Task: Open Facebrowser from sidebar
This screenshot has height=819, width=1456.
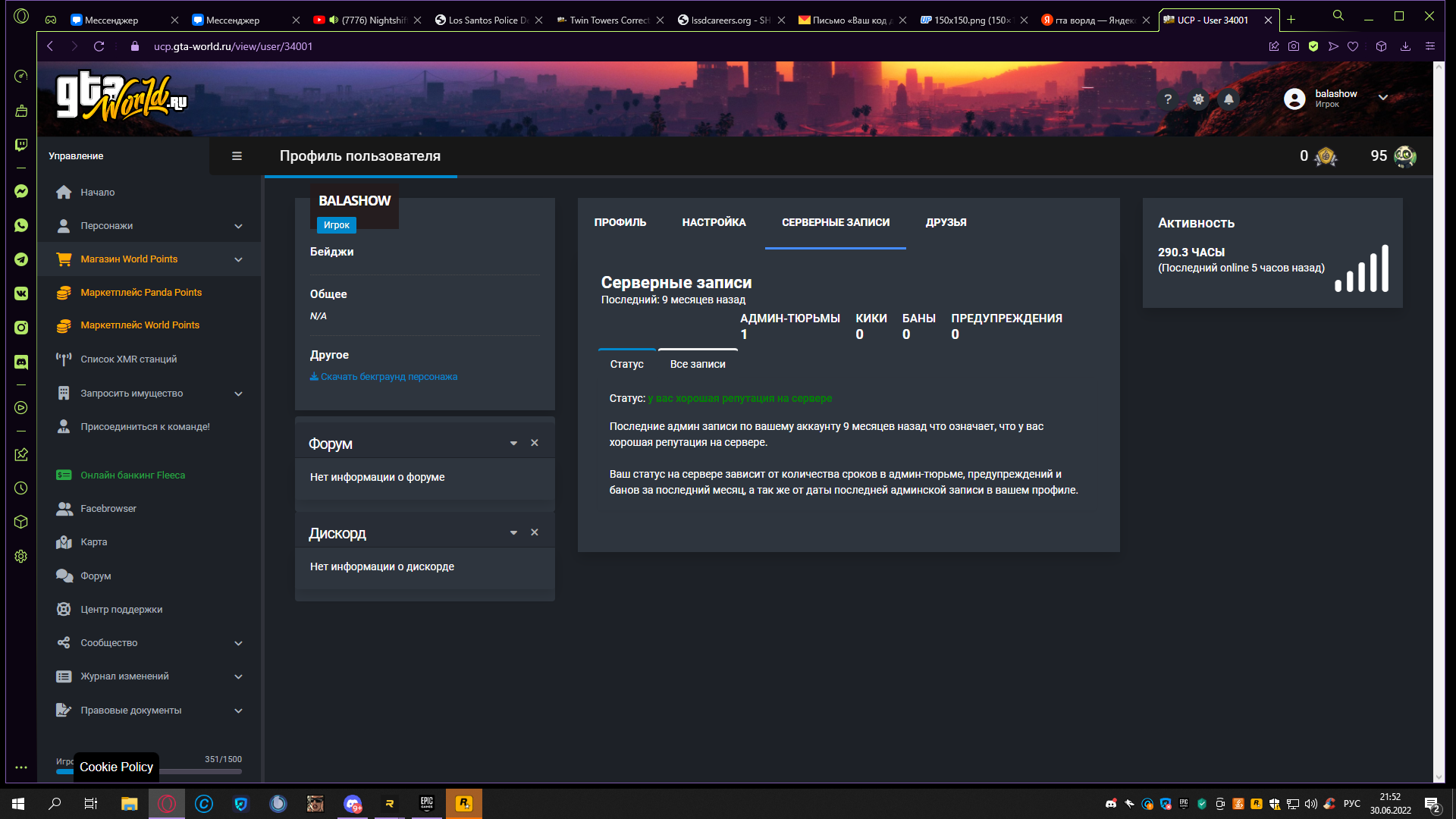Action: click(x=108, y=509)
